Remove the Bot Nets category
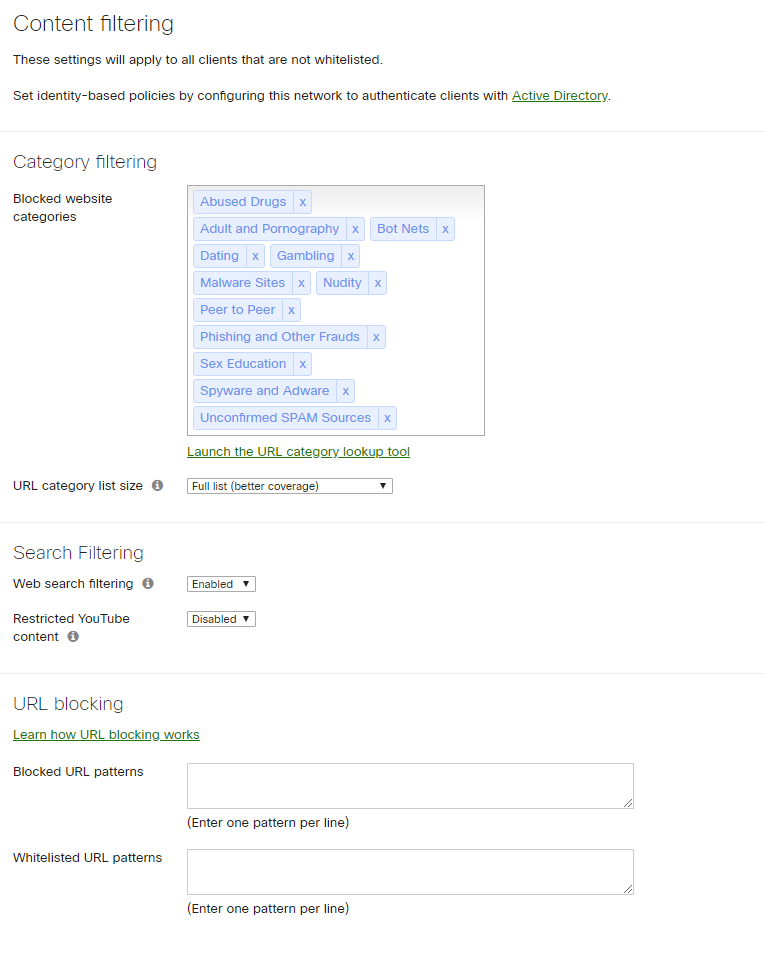Viewport: 765px width, 975px height. tap(445, 229)
